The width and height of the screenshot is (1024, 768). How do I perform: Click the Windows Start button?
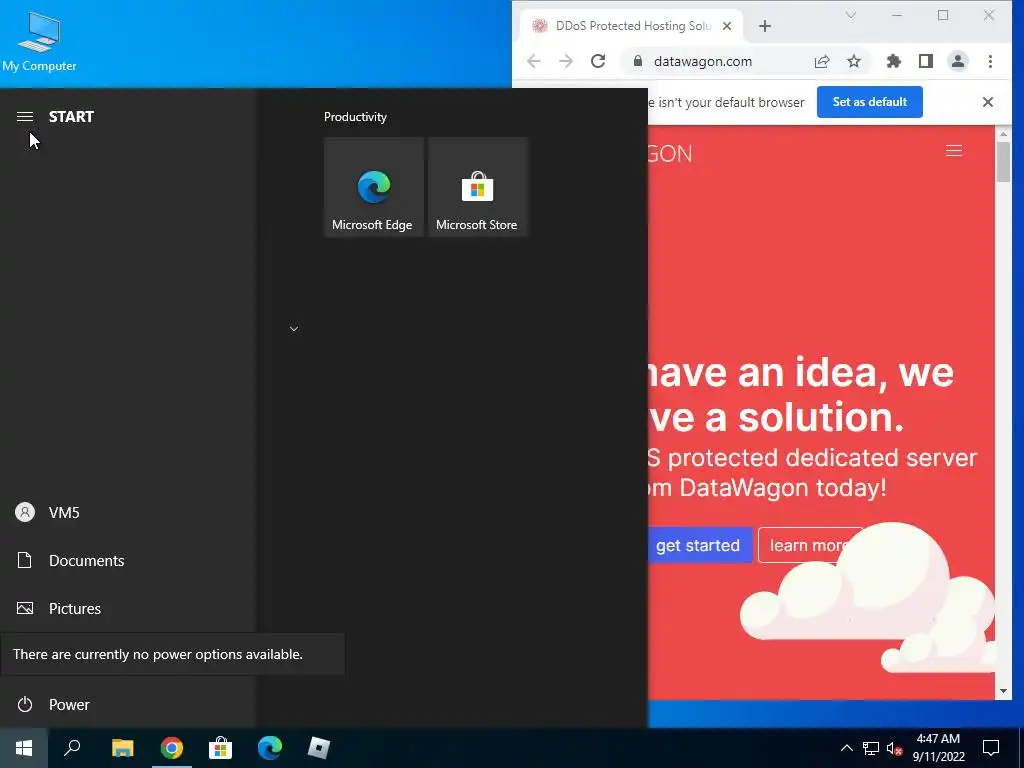click(x=24, y=748)
